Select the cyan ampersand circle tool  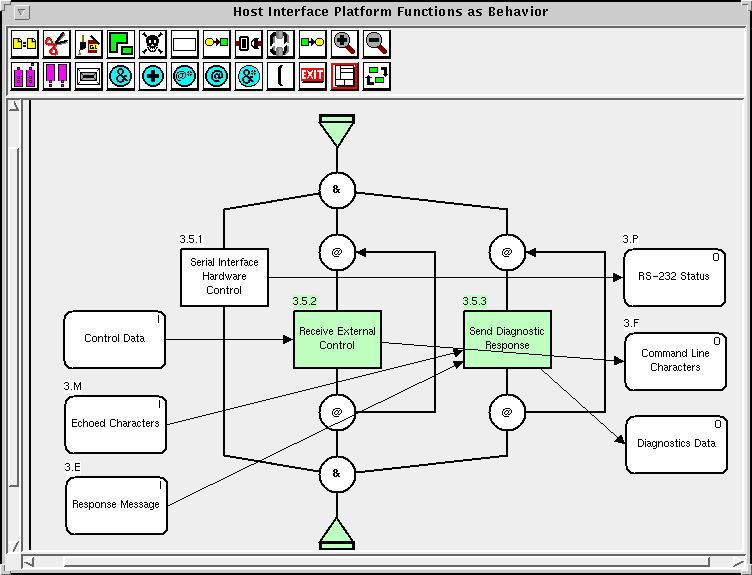[121, 76]
